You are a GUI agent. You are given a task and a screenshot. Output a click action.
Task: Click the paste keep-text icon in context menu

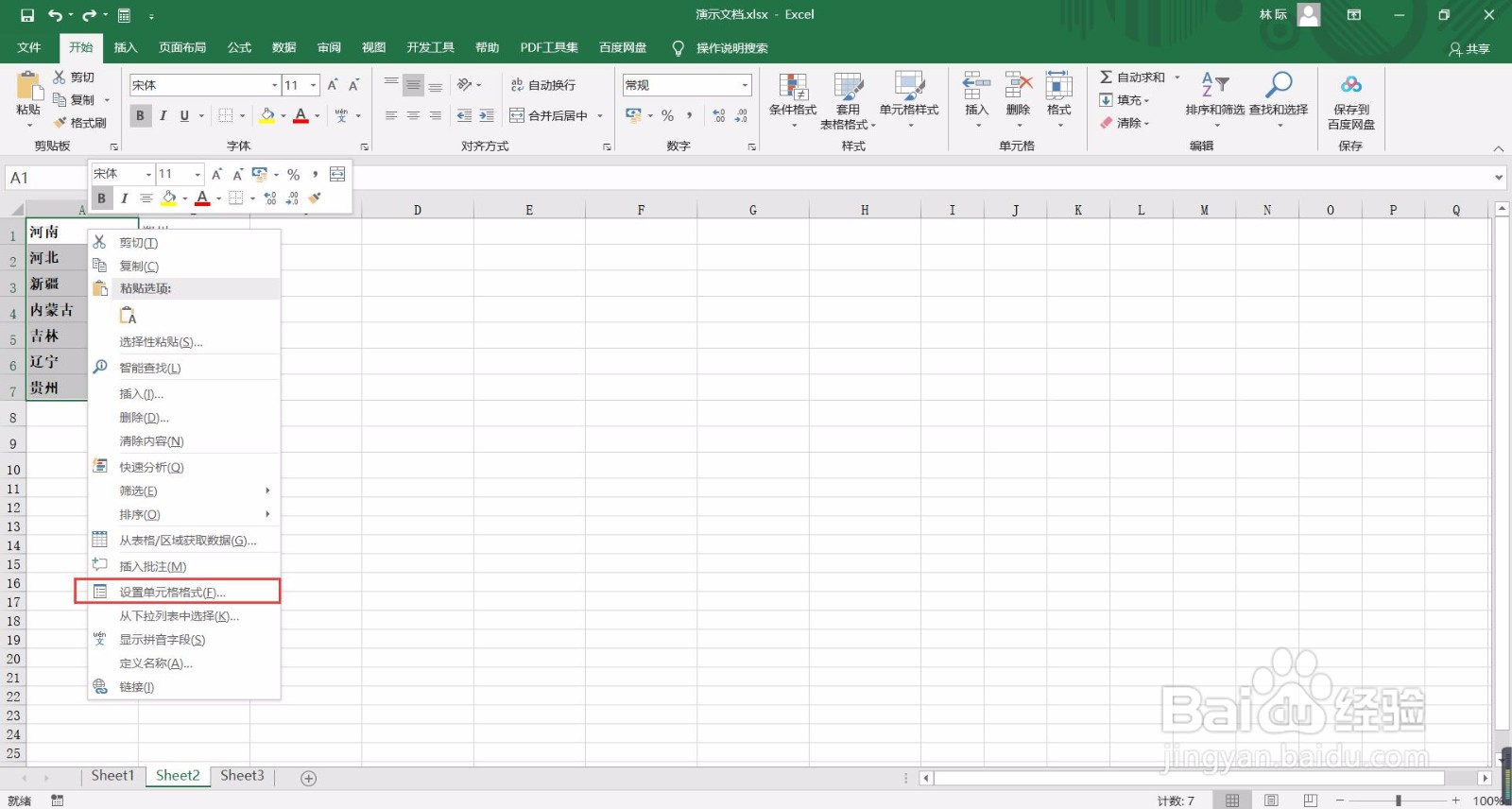[128, 316]
